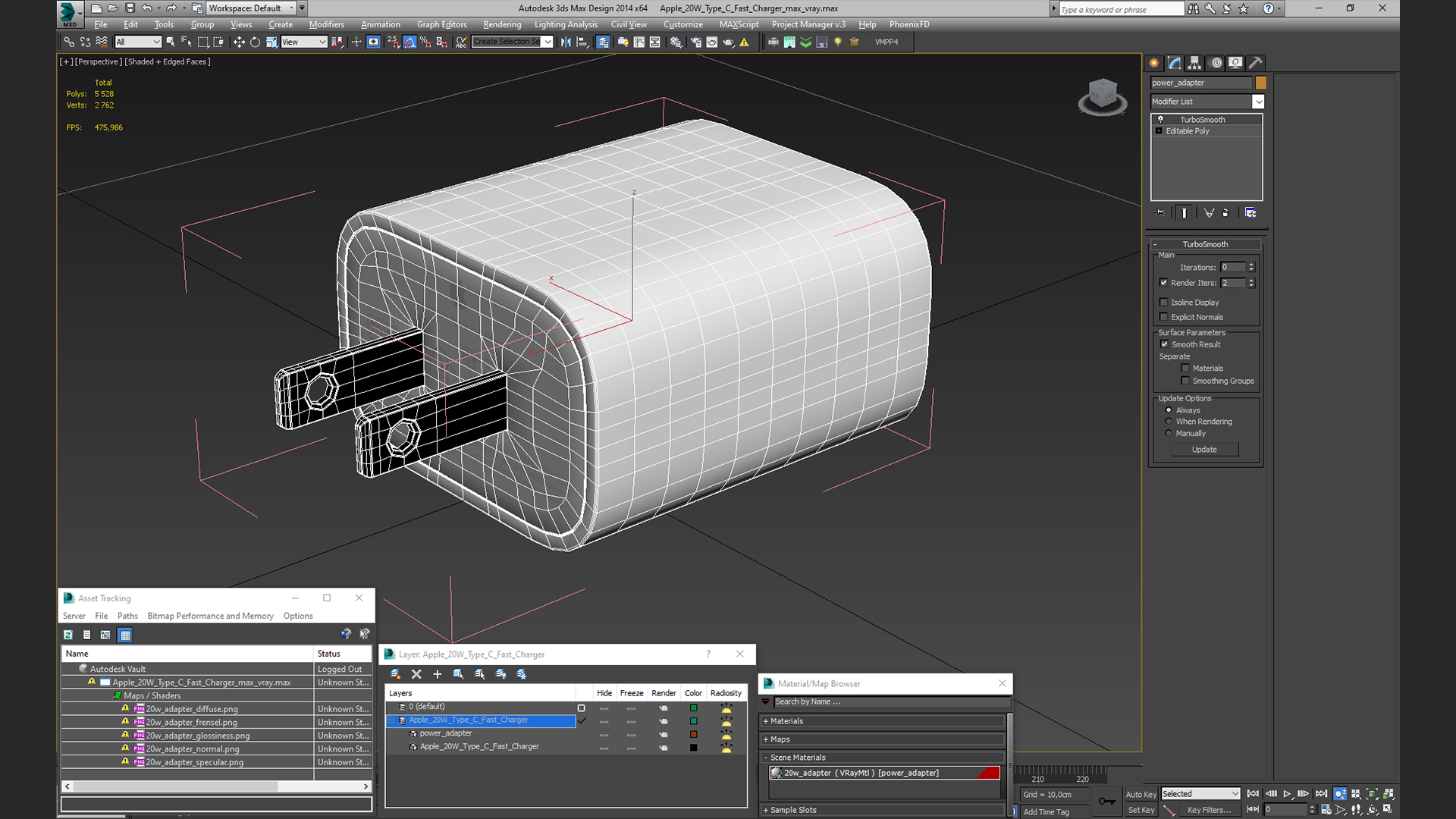Screen dimensions: 1456x819
Task: Open the Selected key filter dropdown
Action: point(1200,794)
